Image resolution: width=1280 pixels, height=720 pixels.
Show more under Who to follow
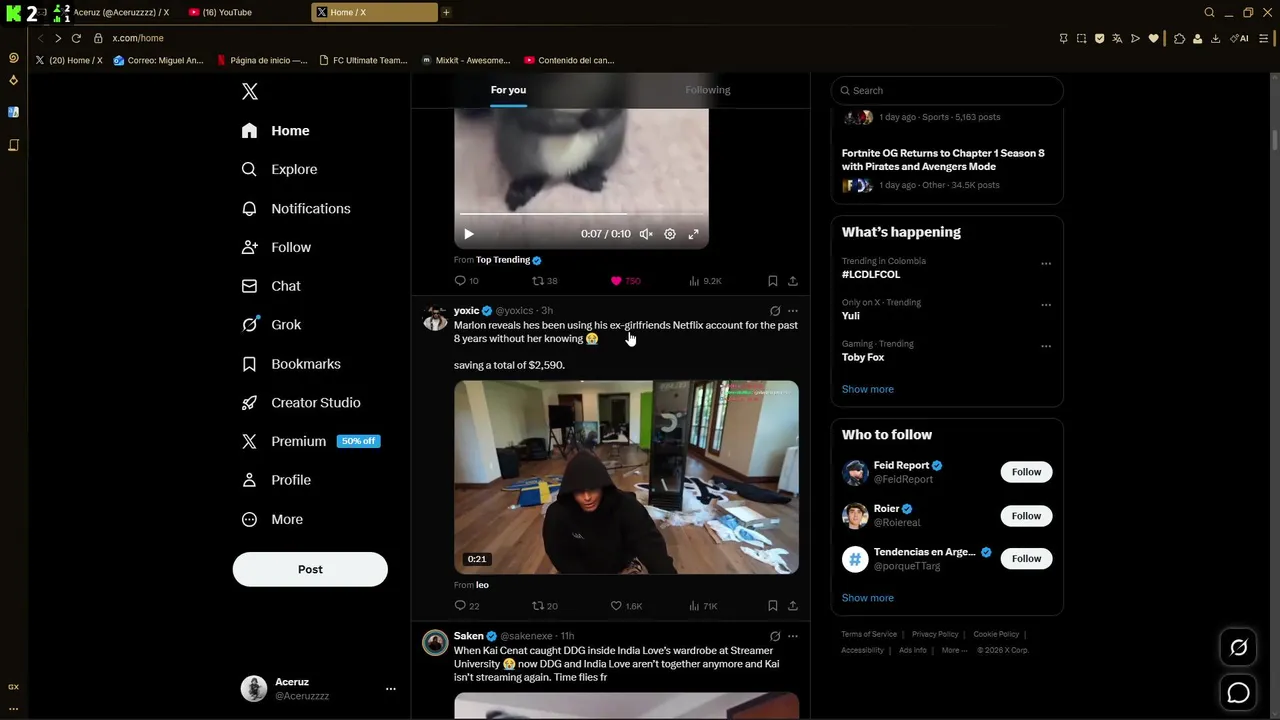[x=868, y=598]
